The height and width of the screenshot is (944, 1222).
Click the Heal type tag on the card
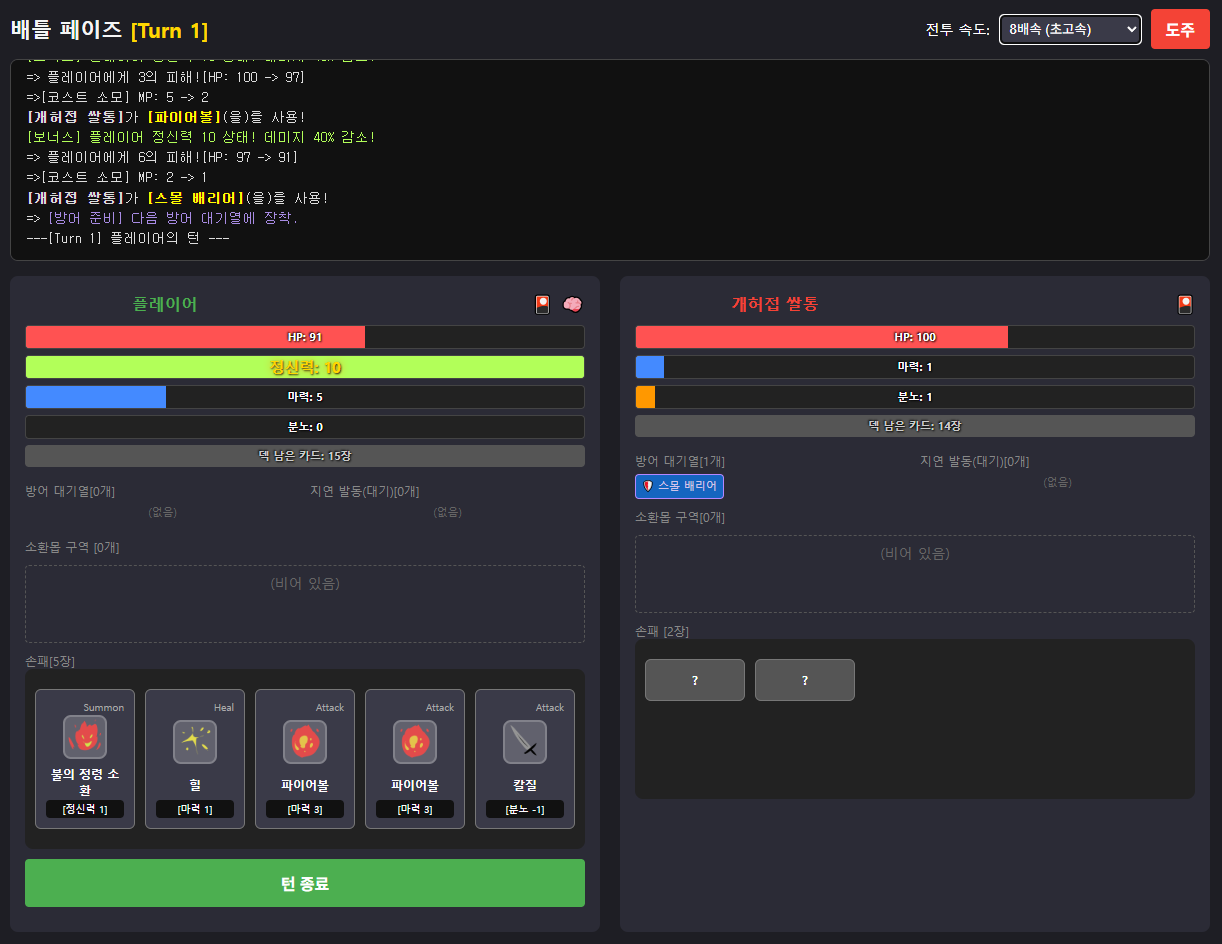224,707
